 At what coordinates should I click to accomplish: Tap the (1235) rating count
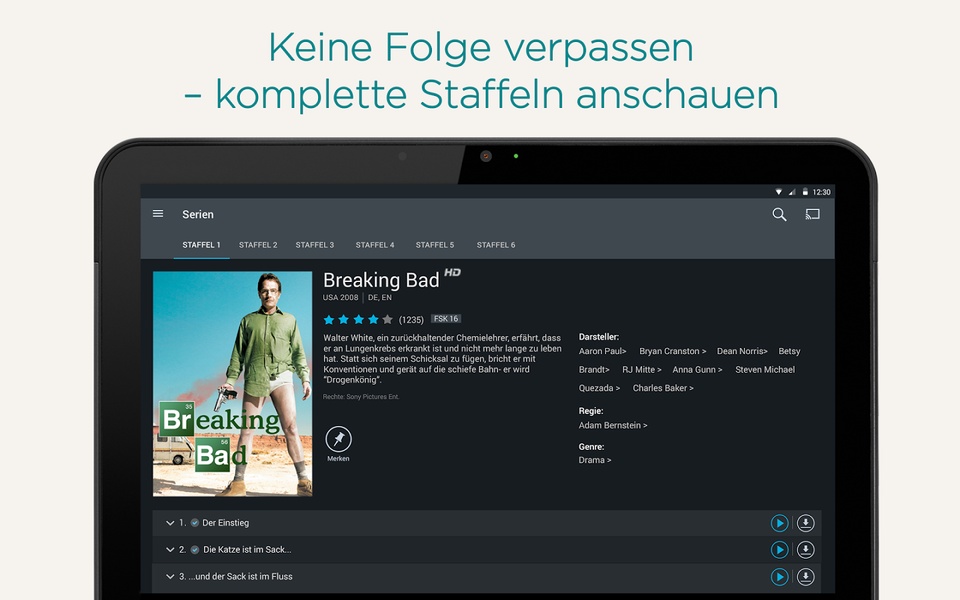click(x=411, y=320)
